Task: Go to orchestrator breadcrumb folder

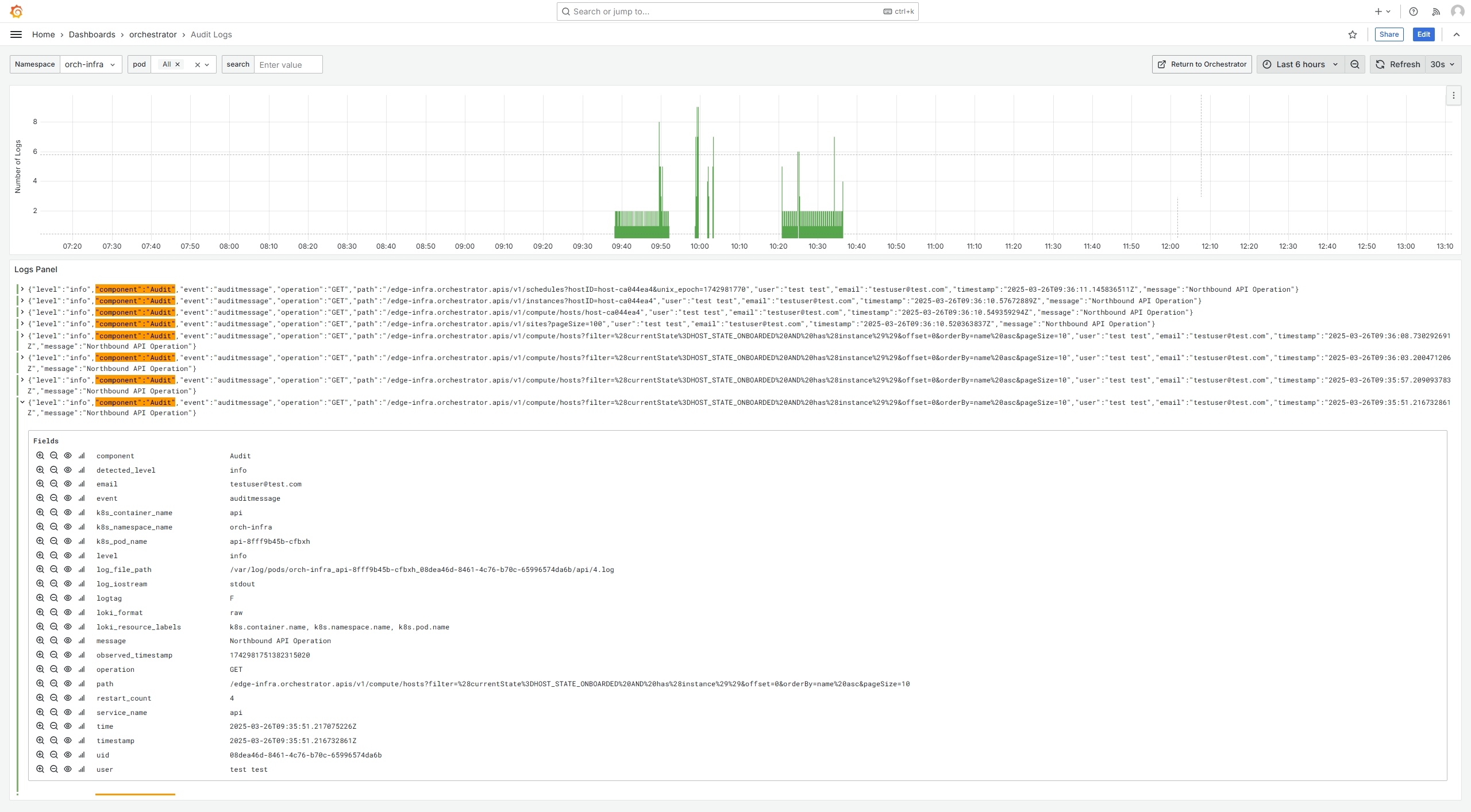Action: coord(153,34)
